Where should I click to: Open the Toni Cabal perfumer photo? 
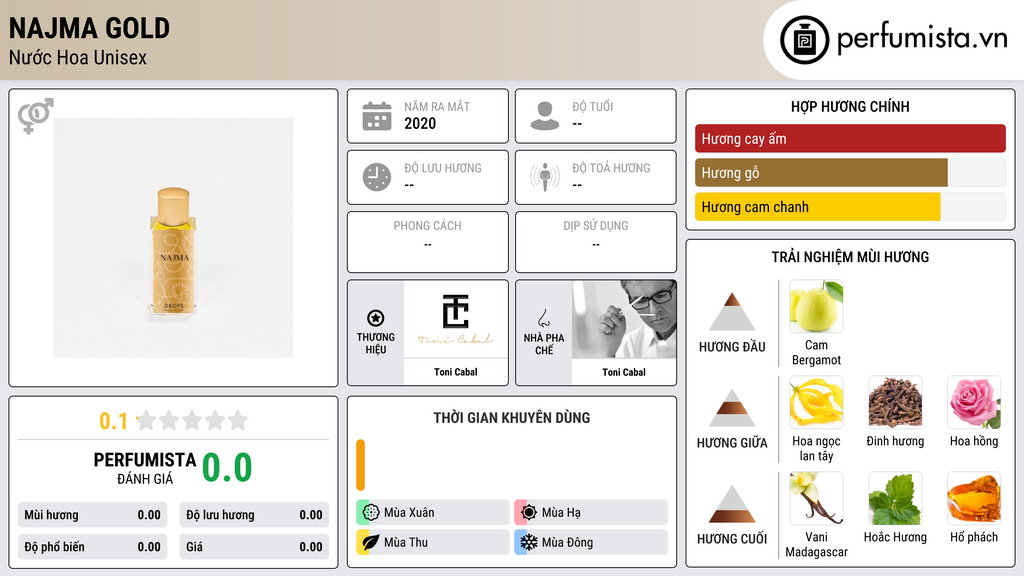click(x=624, y=319)
